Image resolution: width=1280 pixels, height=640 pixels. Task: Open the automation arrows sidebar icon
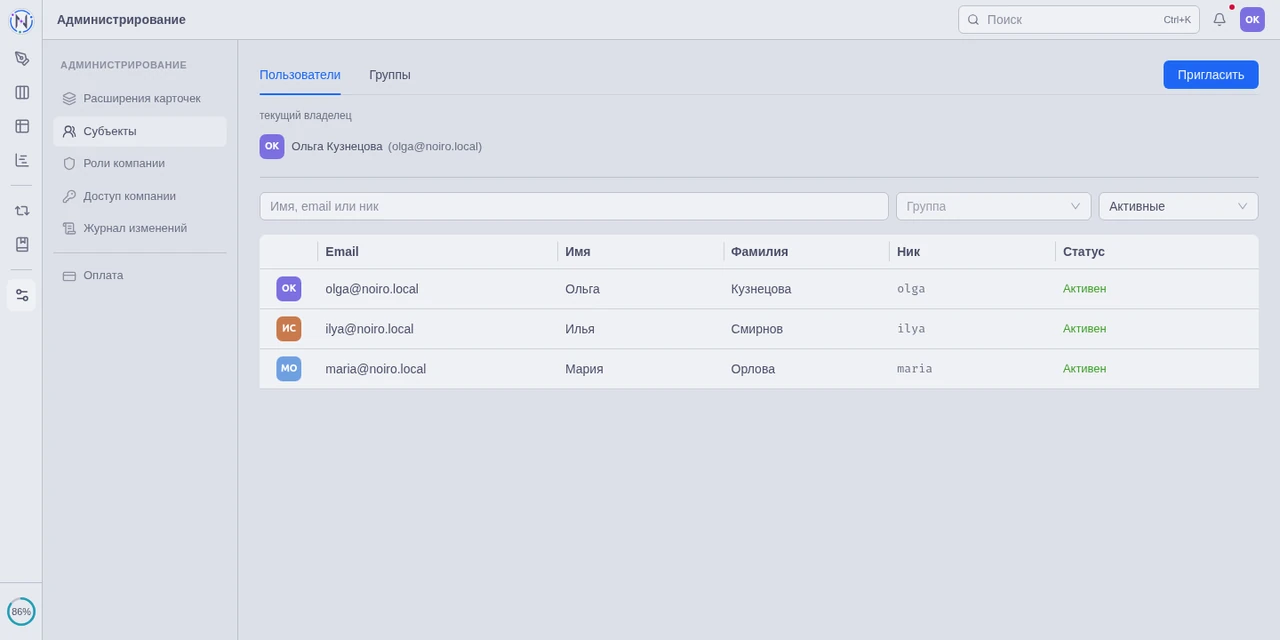click(21, 210)
